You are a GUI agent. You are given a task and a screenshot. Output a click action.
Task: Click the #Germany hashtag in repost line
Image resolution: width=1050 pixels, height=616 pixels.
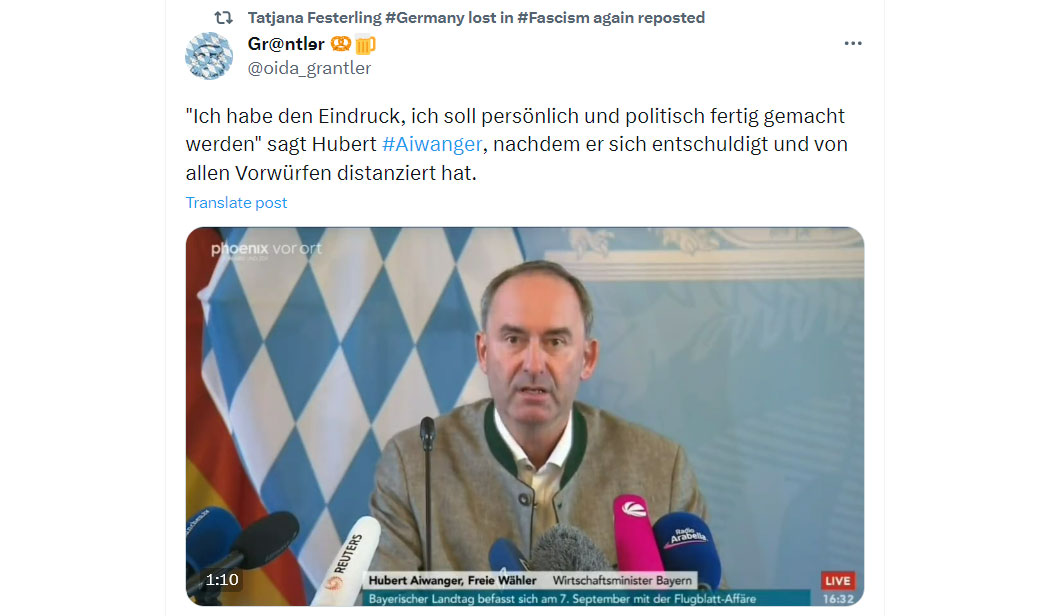[x=425, y=17]
